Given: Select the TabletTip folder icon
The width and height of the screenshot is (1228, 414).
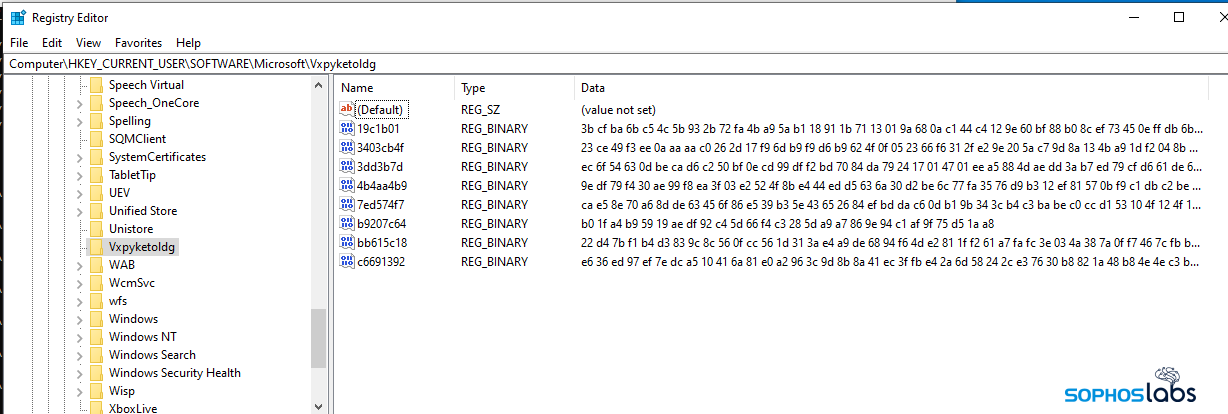Looking at the screenshot, I should (96, 175).
